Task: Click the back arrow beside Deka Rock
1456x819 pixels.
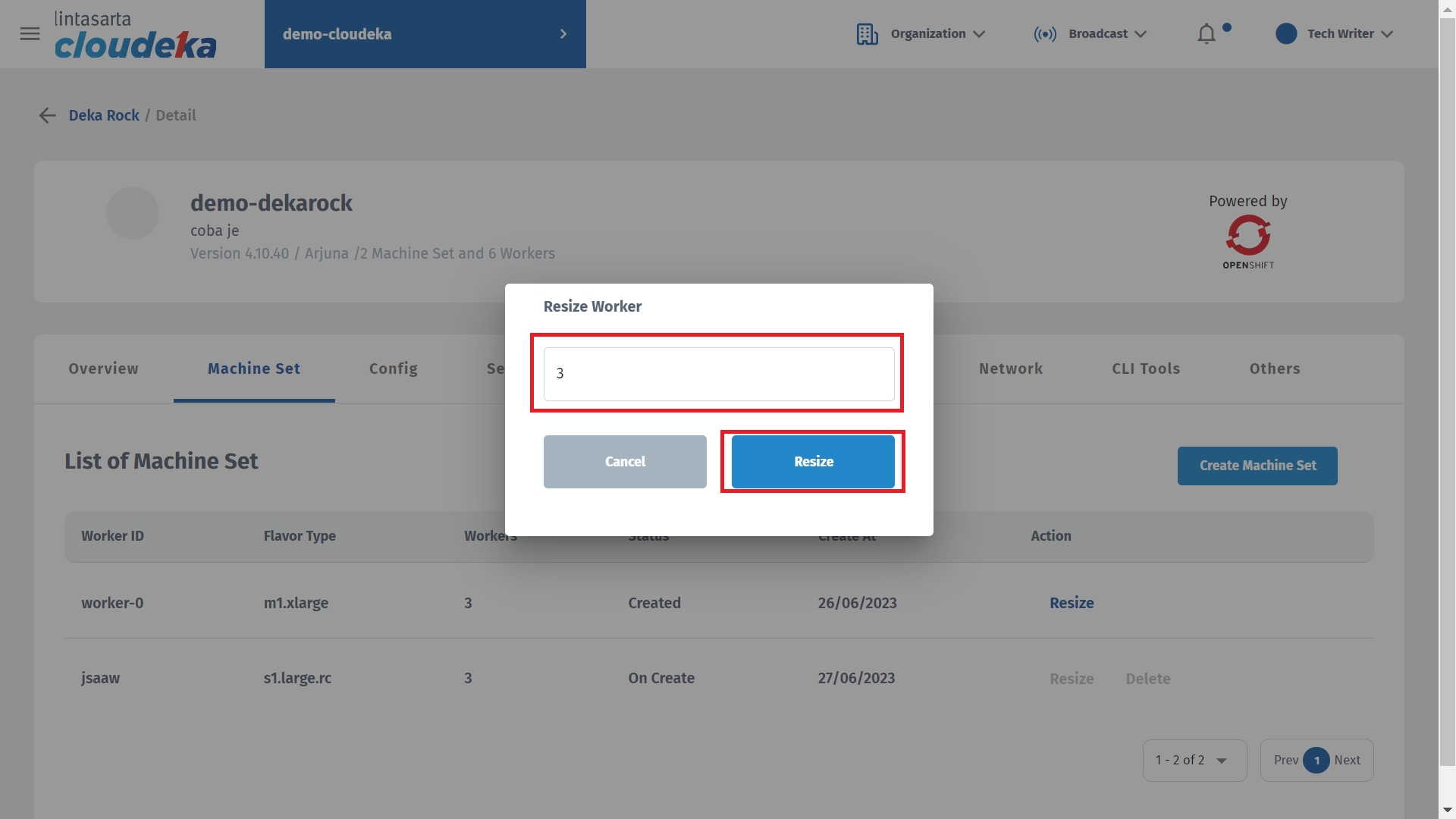Action: pyautogui.click(x=47, y=115)
